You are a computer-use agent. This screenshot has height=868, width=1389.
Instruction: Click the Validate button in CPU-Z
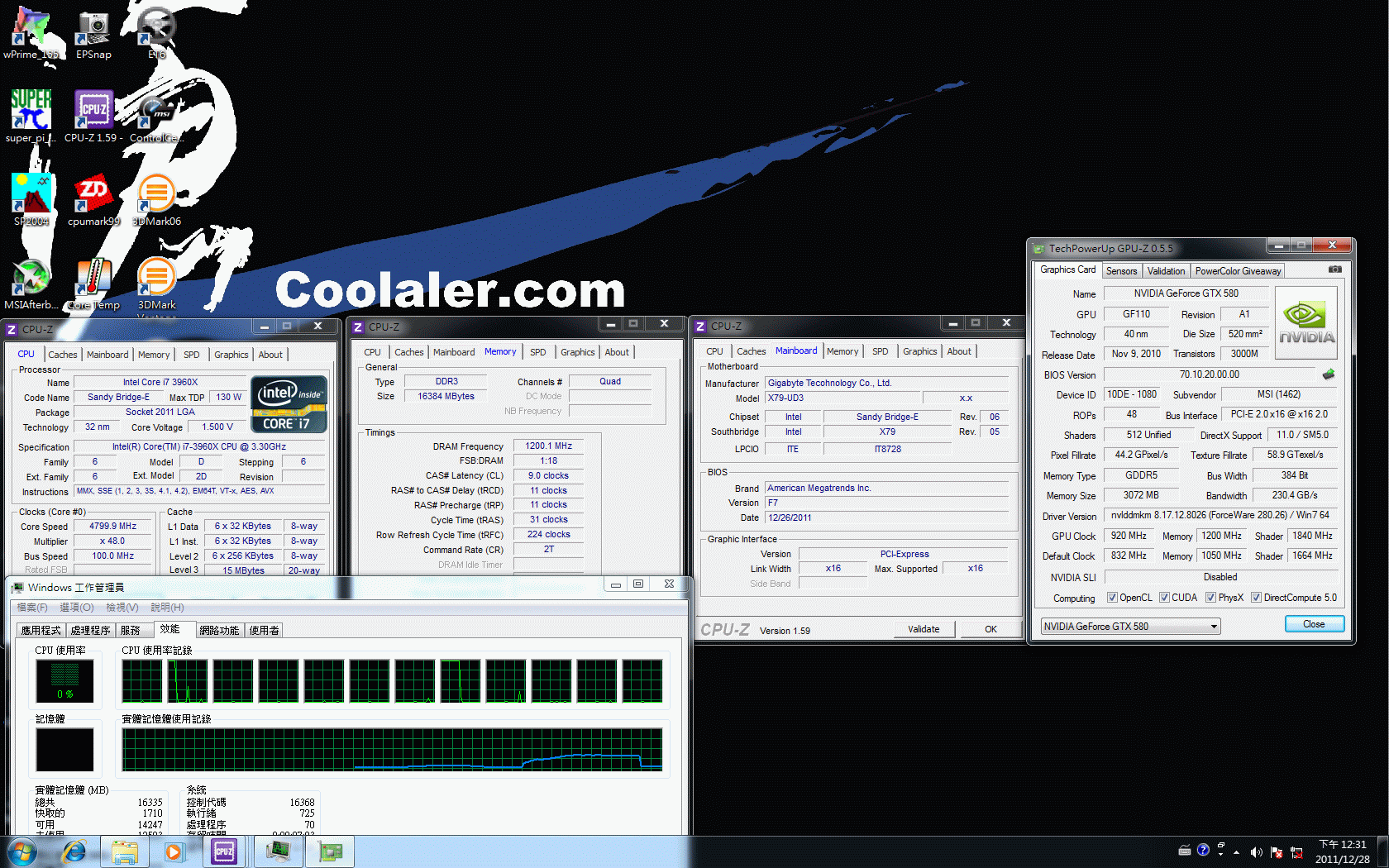(x=924, y=629)
